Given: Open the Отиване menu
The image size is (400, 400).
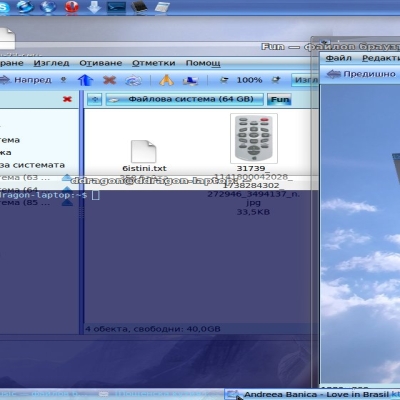Looking at the screenshot, I should 101,63.
